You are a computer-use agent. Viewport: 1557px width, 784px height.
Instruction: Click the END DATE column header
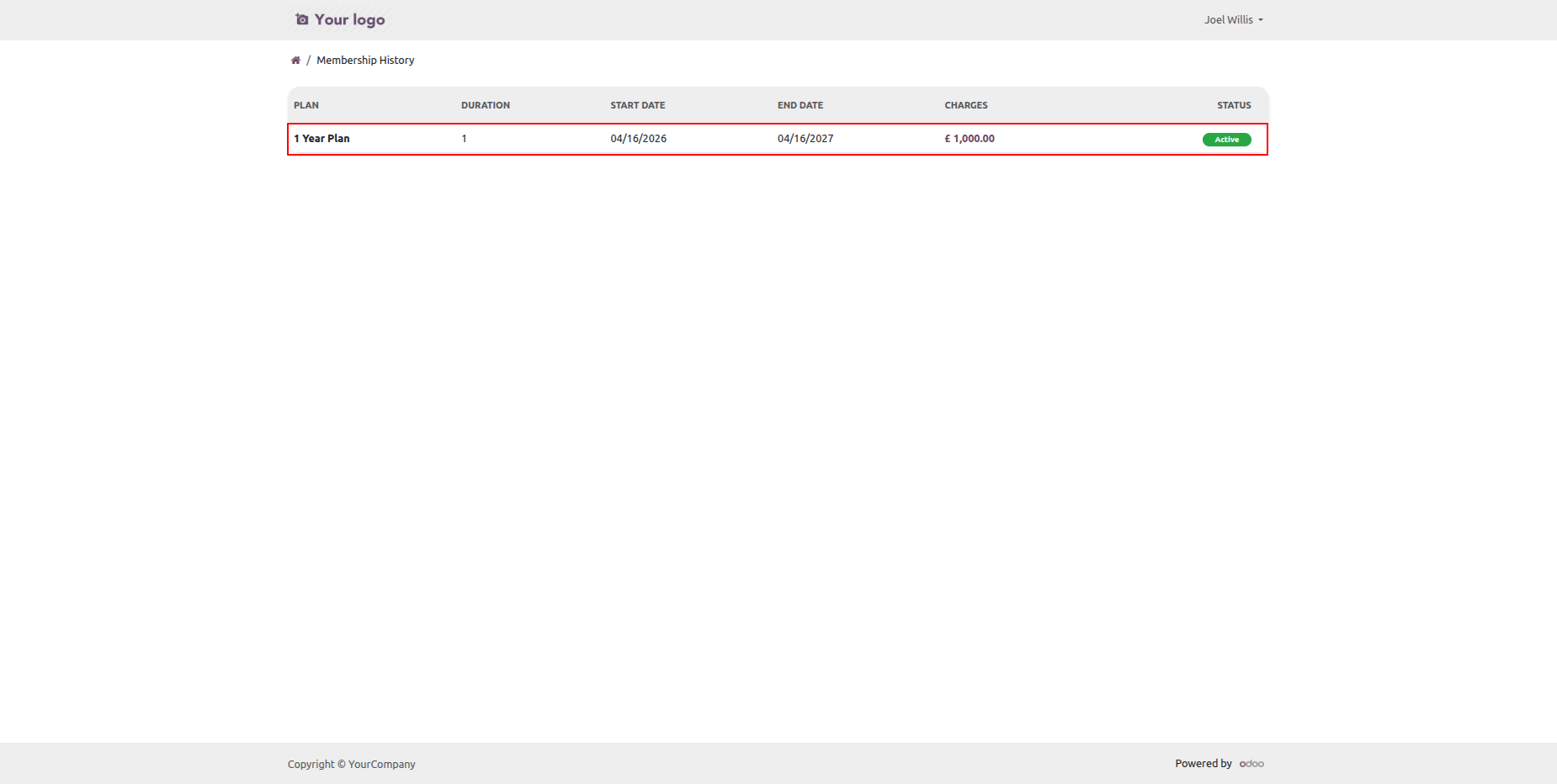(x=800, y=105)
